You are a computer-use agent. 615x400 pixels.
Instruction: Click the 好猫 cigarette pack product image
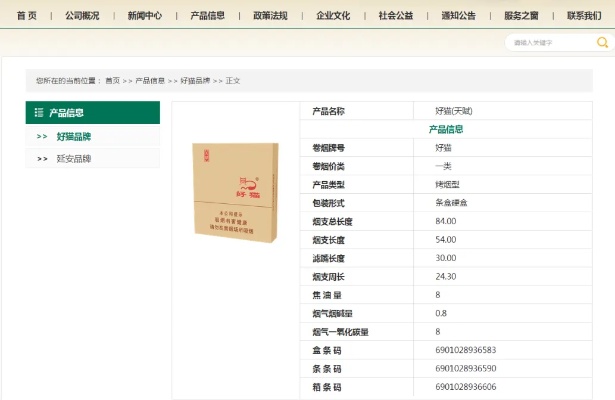click(236, 193)
